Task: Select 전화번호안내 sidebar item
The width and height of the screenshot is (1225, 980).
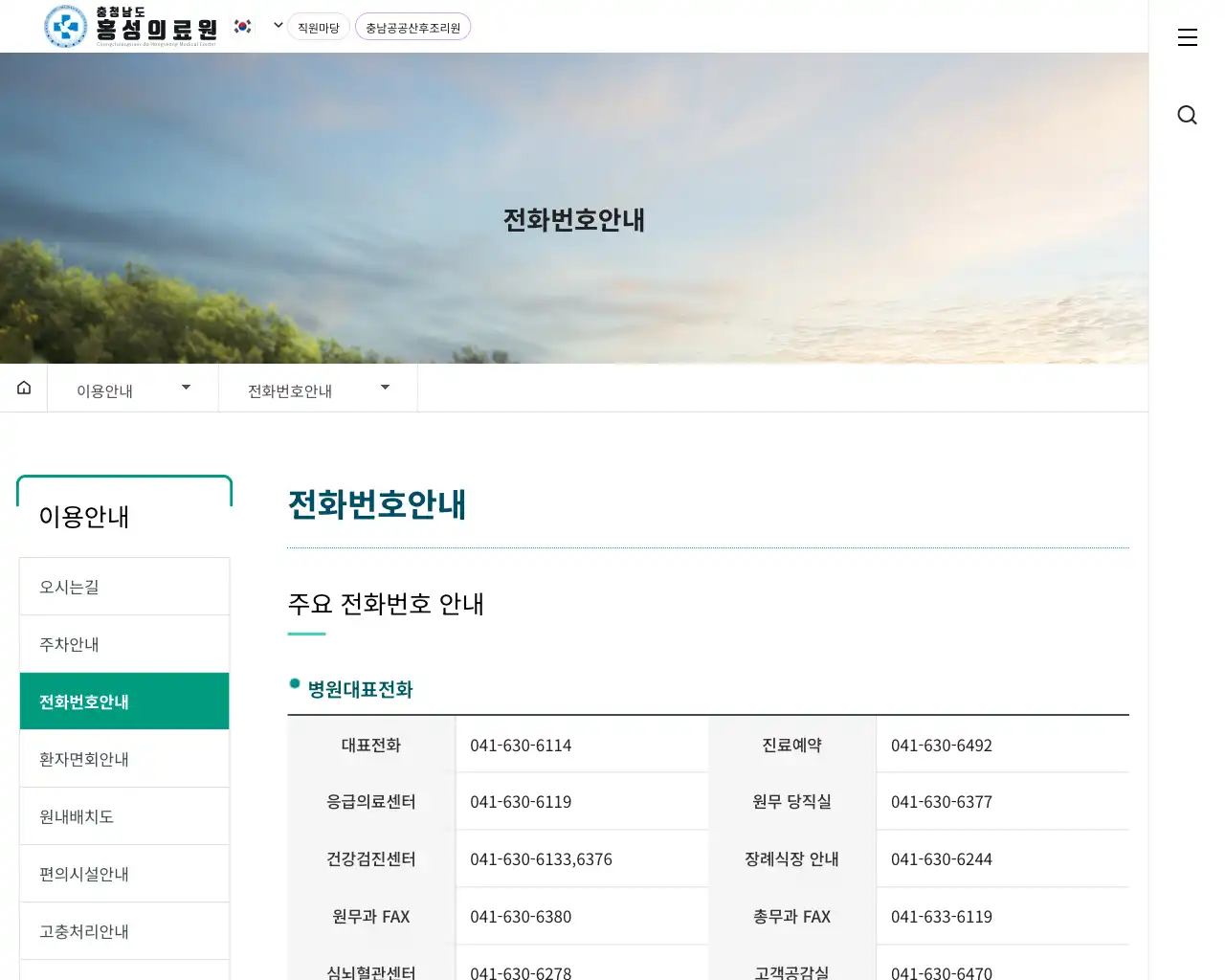Action: tap(124, 702)
